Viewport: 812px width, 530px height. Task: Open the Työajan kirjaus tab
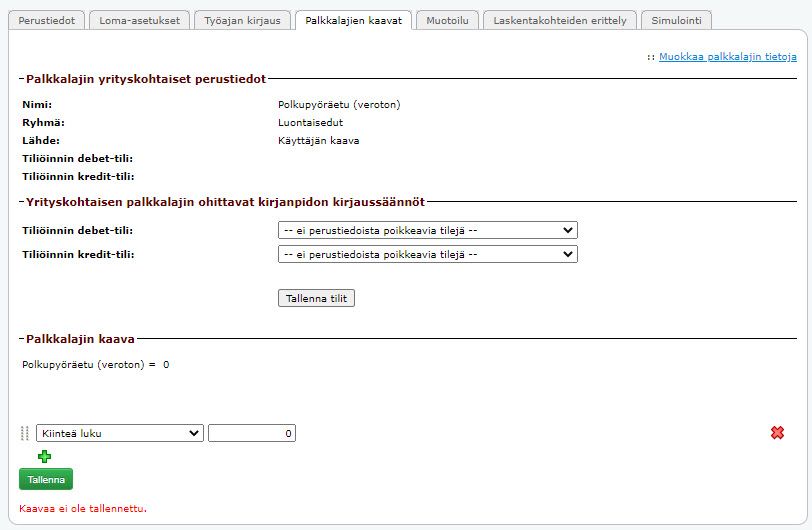[242, 21]
